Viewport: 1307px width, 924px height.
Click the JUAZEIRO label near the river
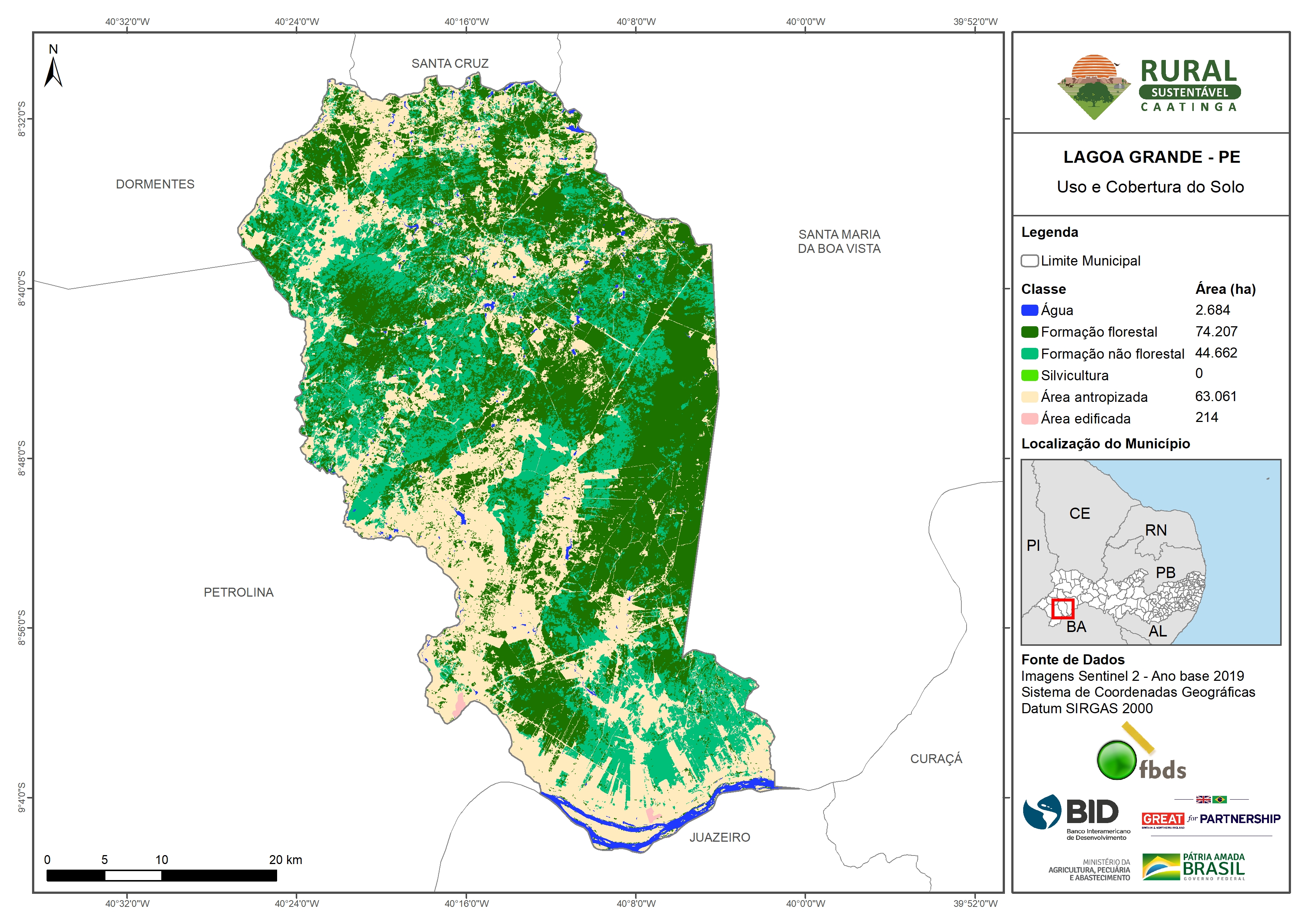[720, 837]
